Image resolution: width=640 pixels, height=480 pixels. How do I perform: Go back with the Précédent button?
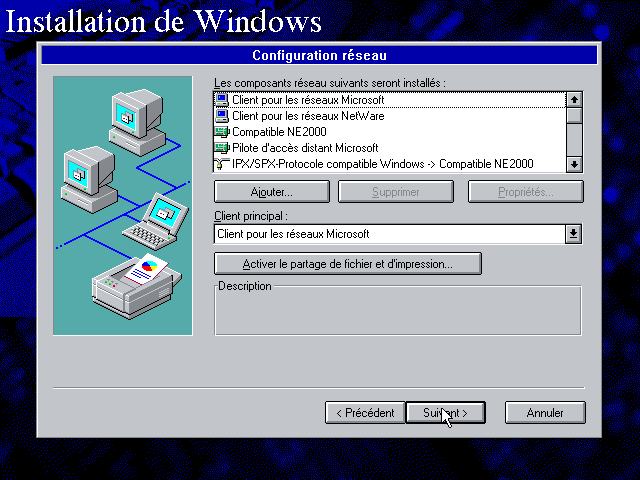click(365, 413)
